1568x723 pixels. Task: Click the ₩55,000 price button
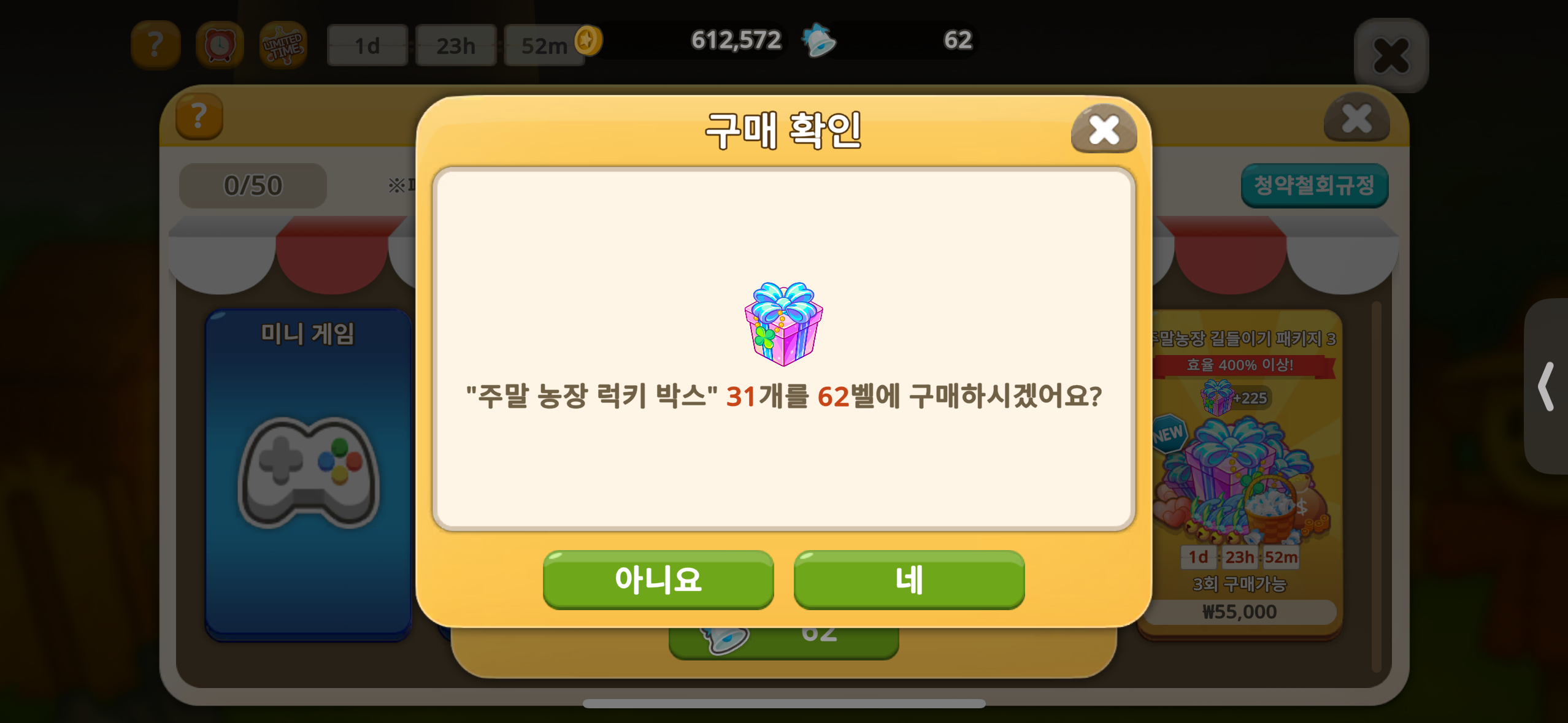click(x=1239, y=611)
